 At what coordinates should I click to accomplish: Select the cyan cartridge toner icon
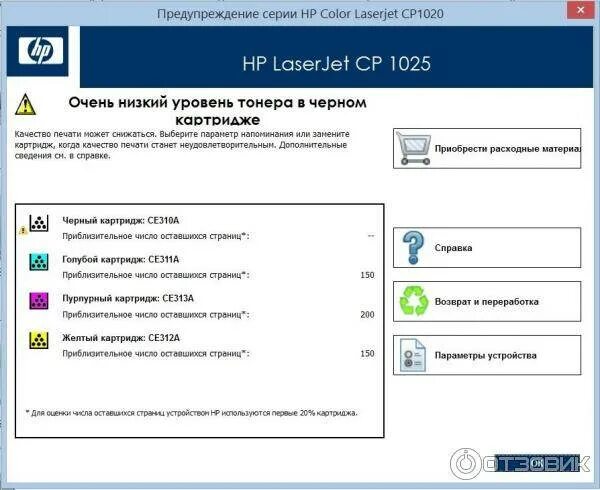pyautogui.click(x=39, y=262)
